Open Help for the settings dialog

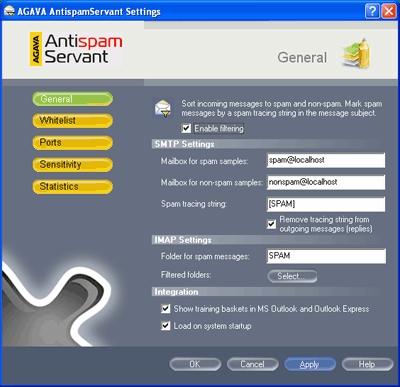coord(368,364)
